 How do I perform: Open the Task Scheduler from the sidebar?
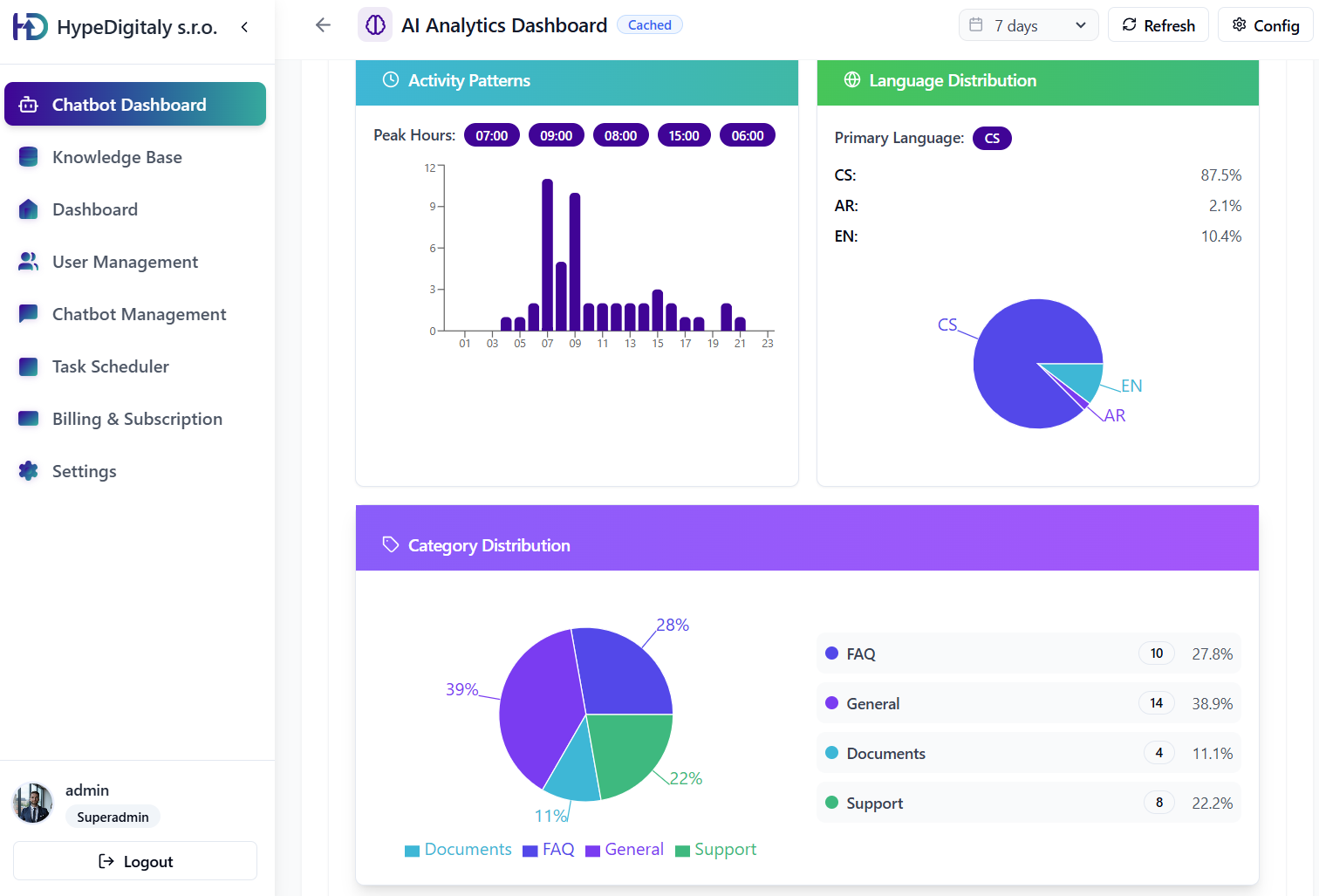click(x=110, y=366)
